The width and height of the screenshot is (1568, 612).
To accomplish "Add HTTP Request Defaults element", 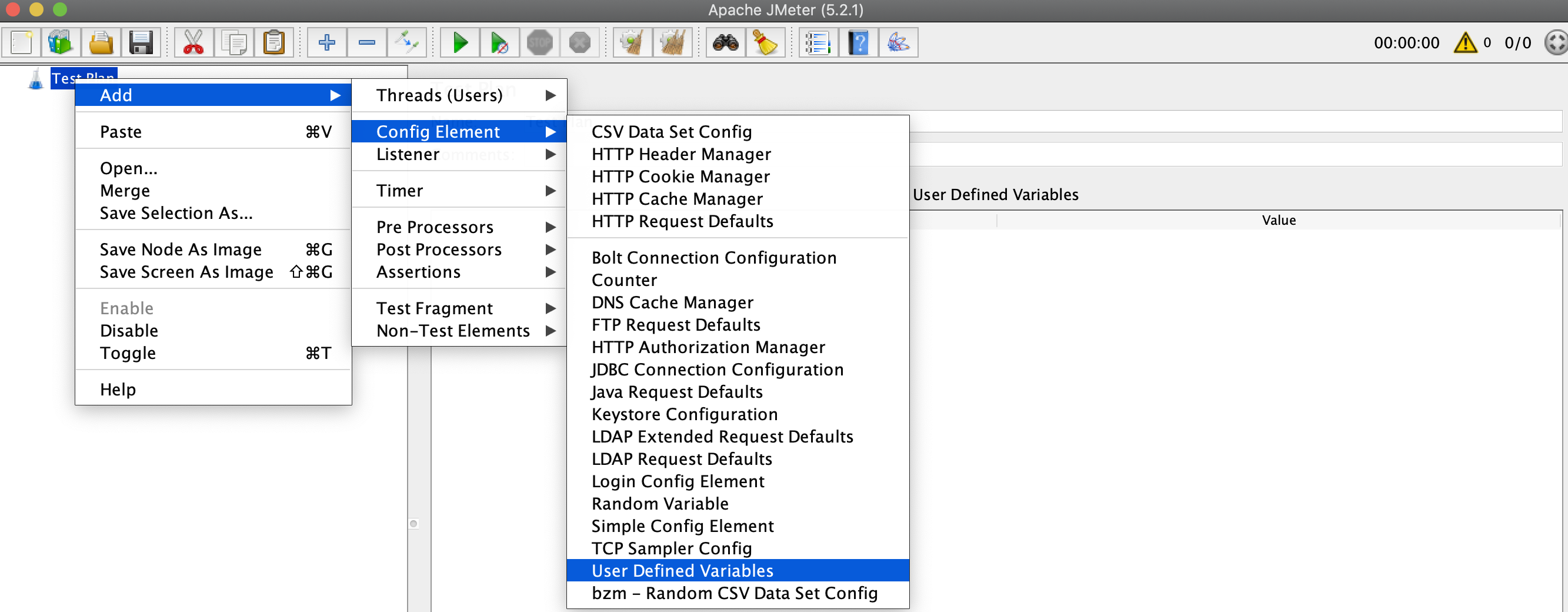I will point(738,221).
